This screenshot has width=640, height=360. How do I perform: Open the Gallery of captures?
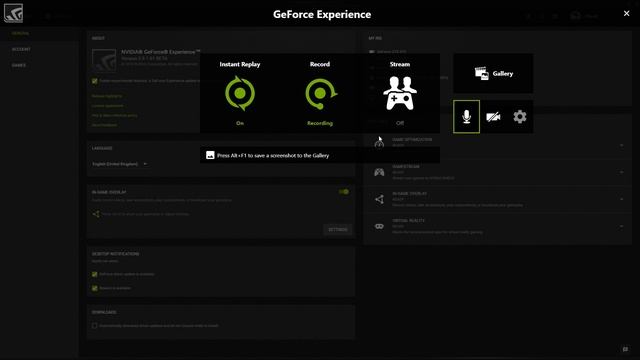493,73
